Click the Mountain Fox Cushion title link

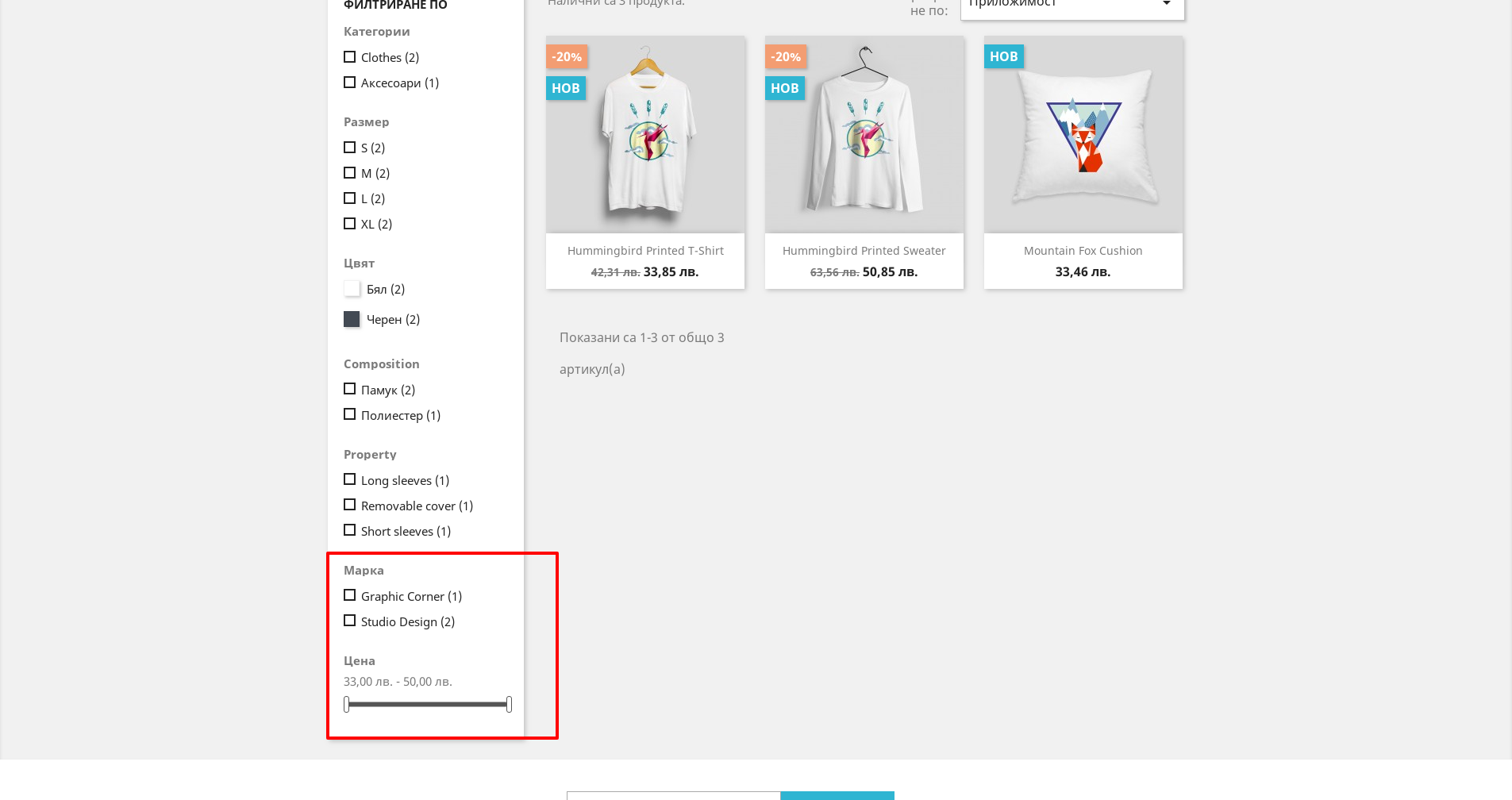[1083, 251]
